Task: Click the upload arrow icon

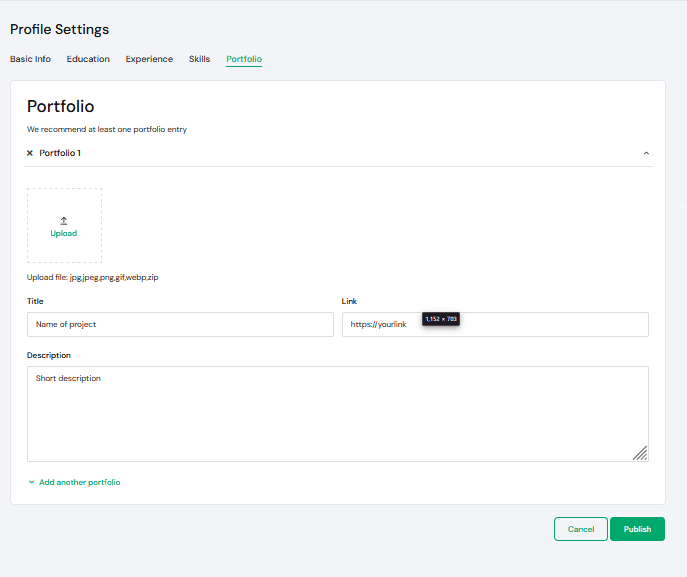Action: pos(64,220)
